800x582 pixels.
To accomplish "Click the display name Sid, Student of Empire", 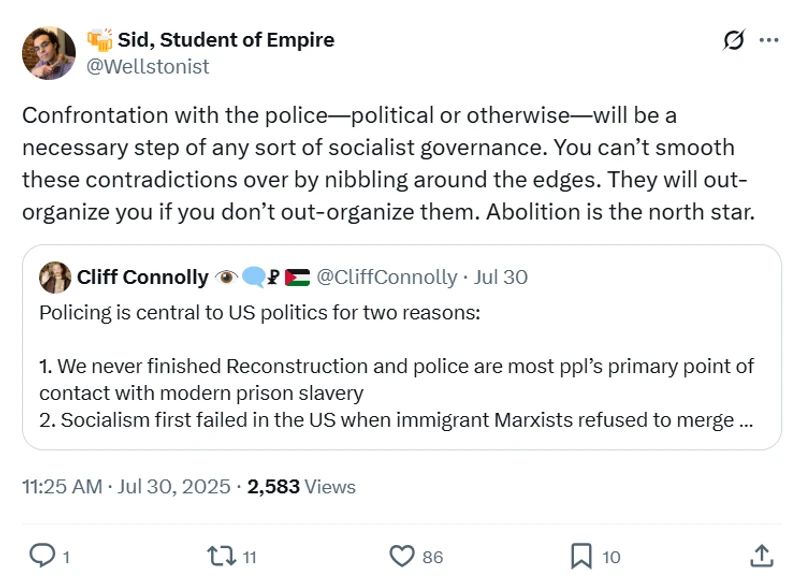I will (x=226, y=40).
